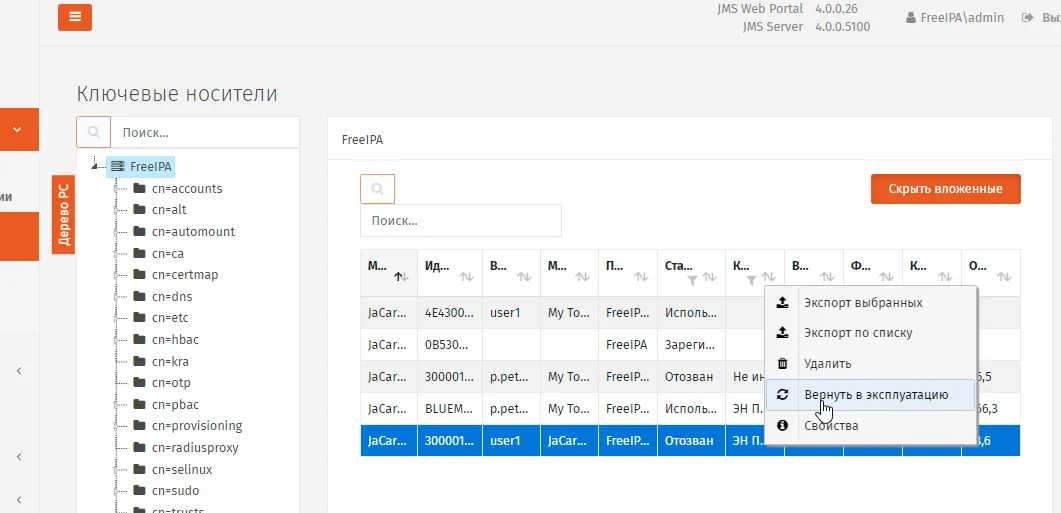Expand the cn=accounts tree node
1061x513 pixels.
tap(116, 189)
